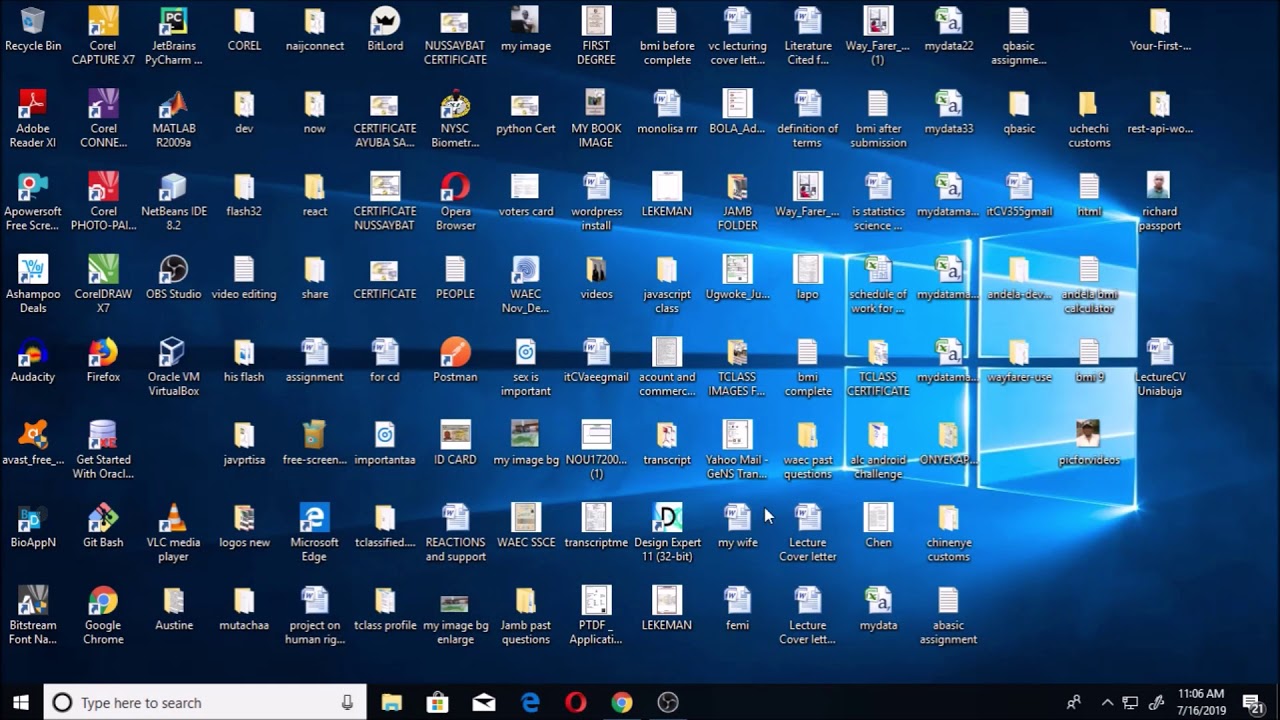The image size is (1280, 720).
Task: Open File Explorer from the taskbar
Action: (391, 703)
